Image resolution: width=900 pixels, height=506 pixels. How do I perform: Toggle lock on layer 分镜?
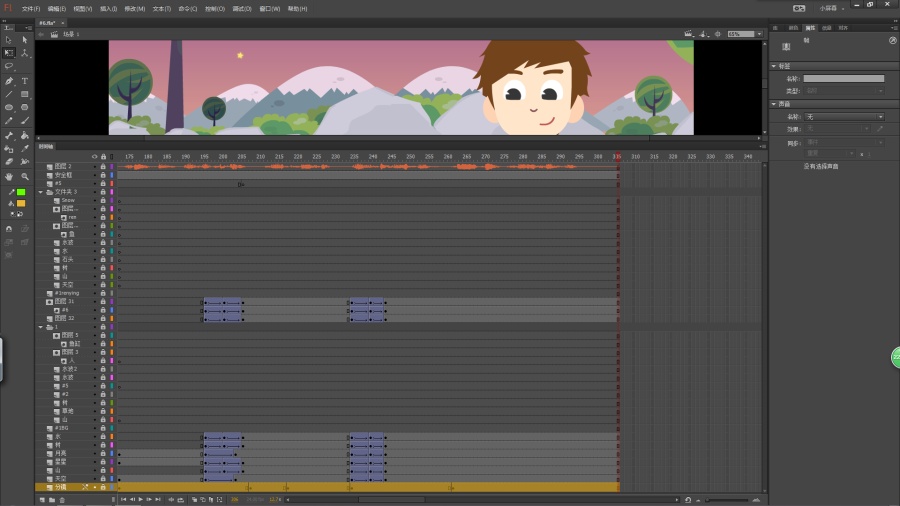[103, 487]
